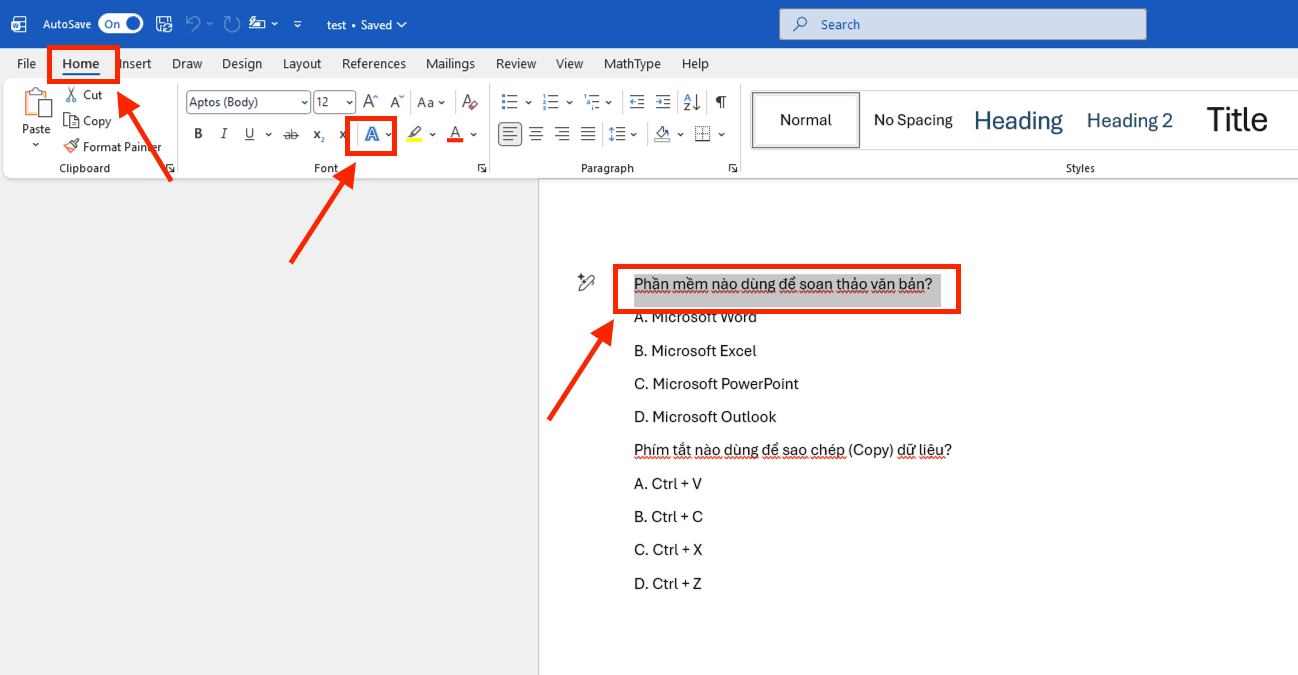Click the Clear All Formatting icon
Image resolution: width=1298 pixels, height=675 pixels.
[x=470, y=102]
